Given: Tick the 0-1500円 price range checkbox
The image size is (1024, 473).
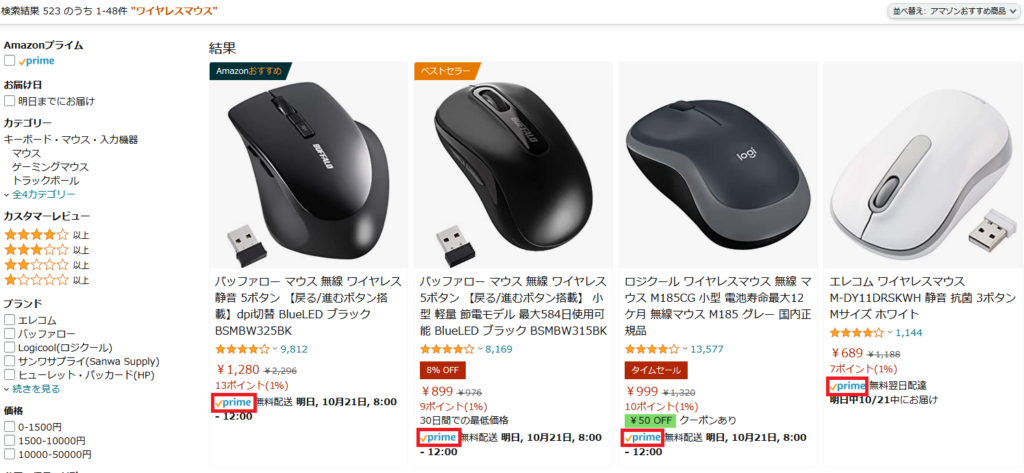Looking at the screenshot, I should [9, 426].
